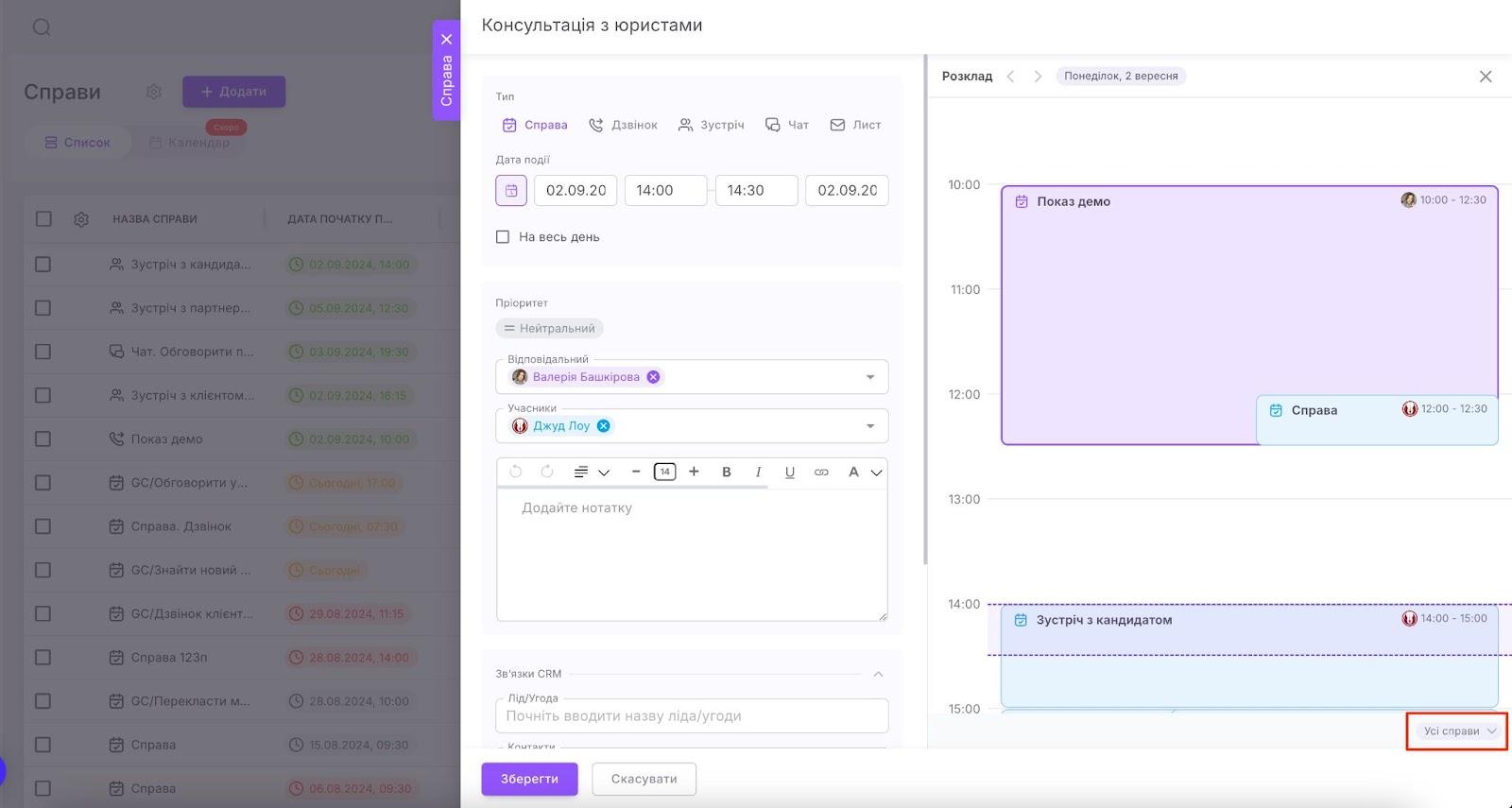This screenshot has height=808, width=1512.
Task: Select the Зустріч event type
Action: (711, 125)
